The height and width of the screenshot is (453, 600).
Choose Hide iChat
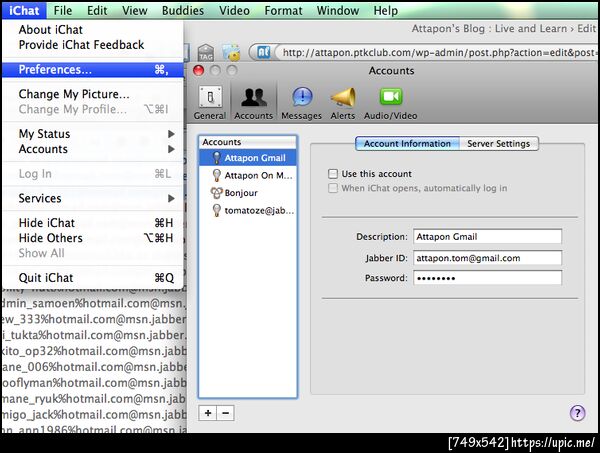point(93,223)
